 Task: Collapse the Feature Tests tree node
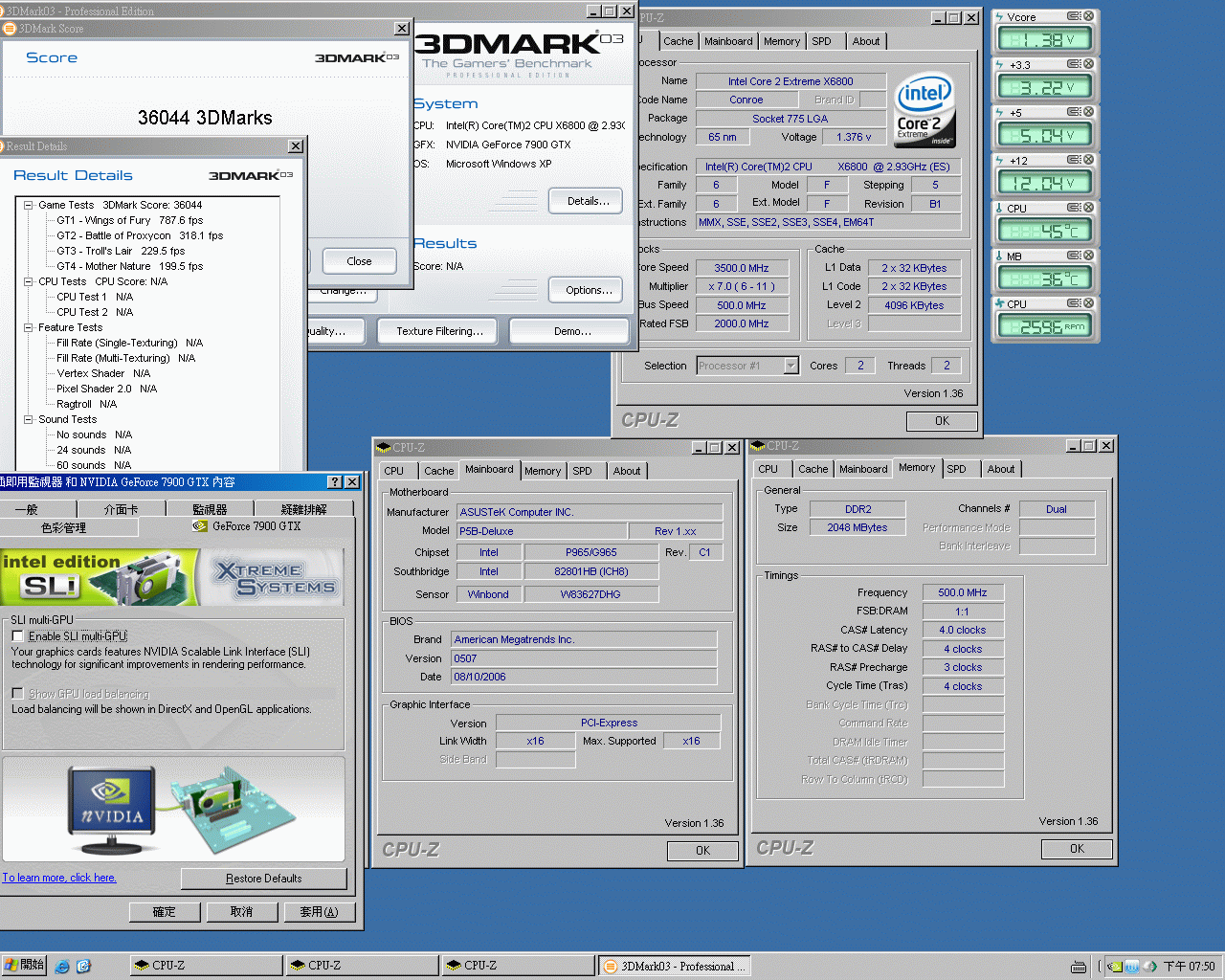(x=29, y=327)
